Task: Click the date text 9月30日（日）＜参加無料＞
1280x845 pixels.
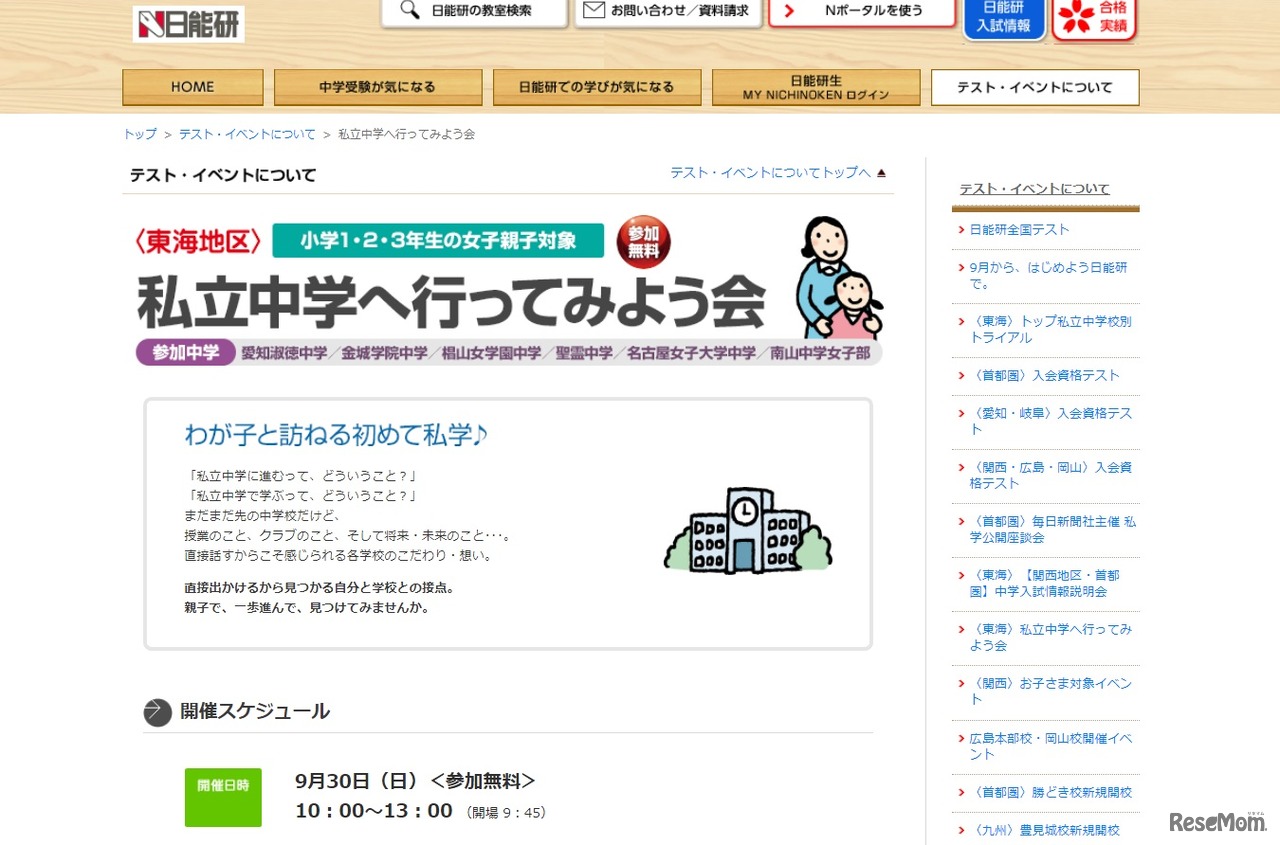Action: [415, 781]
